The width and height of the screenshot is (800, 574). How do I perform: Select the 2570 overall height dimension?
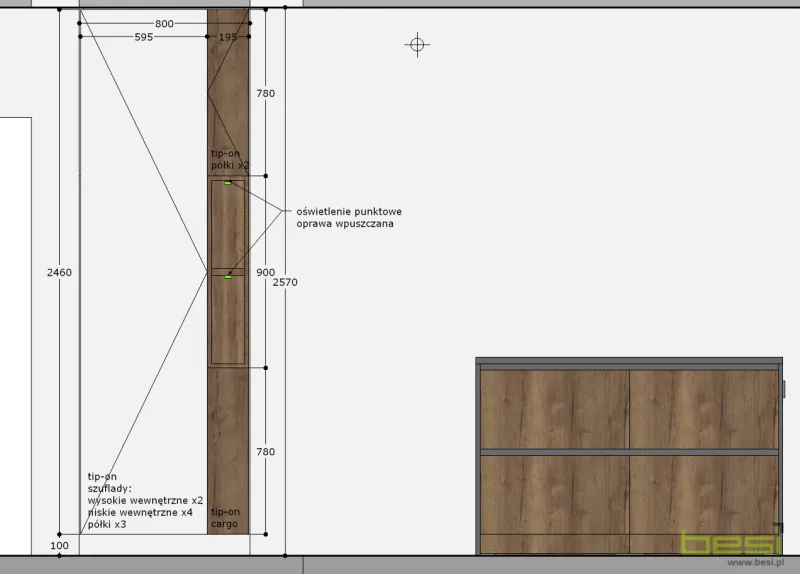[285, 282]
